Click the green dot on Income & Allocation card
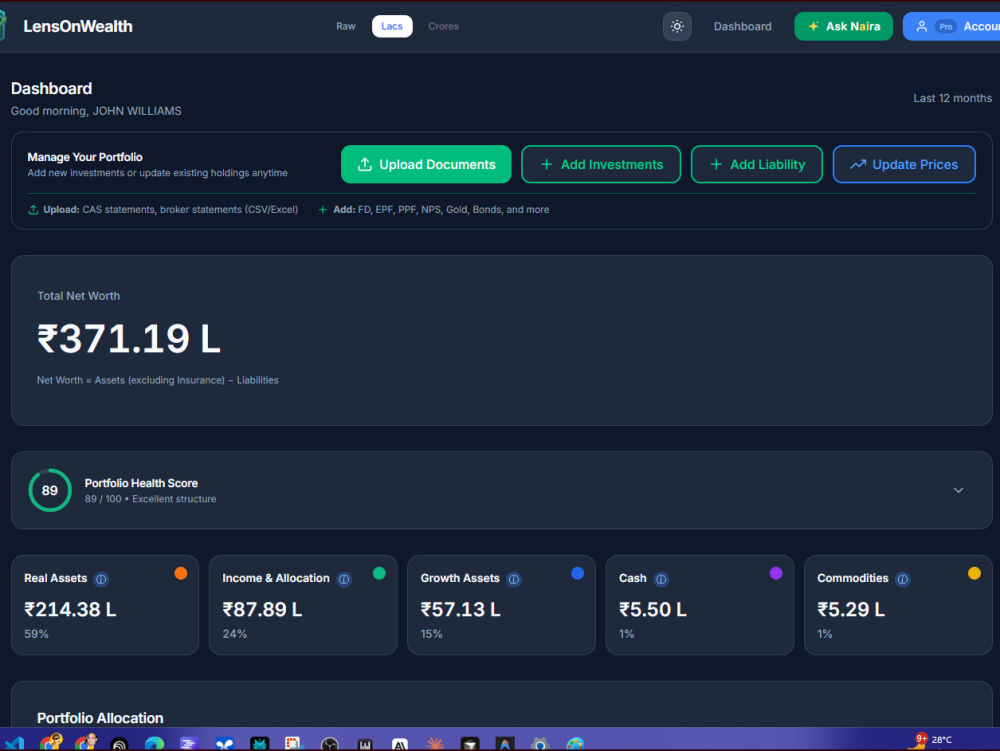Image resolution: width=1000 pixels, height=751 pixels. (x=379, y=573)
